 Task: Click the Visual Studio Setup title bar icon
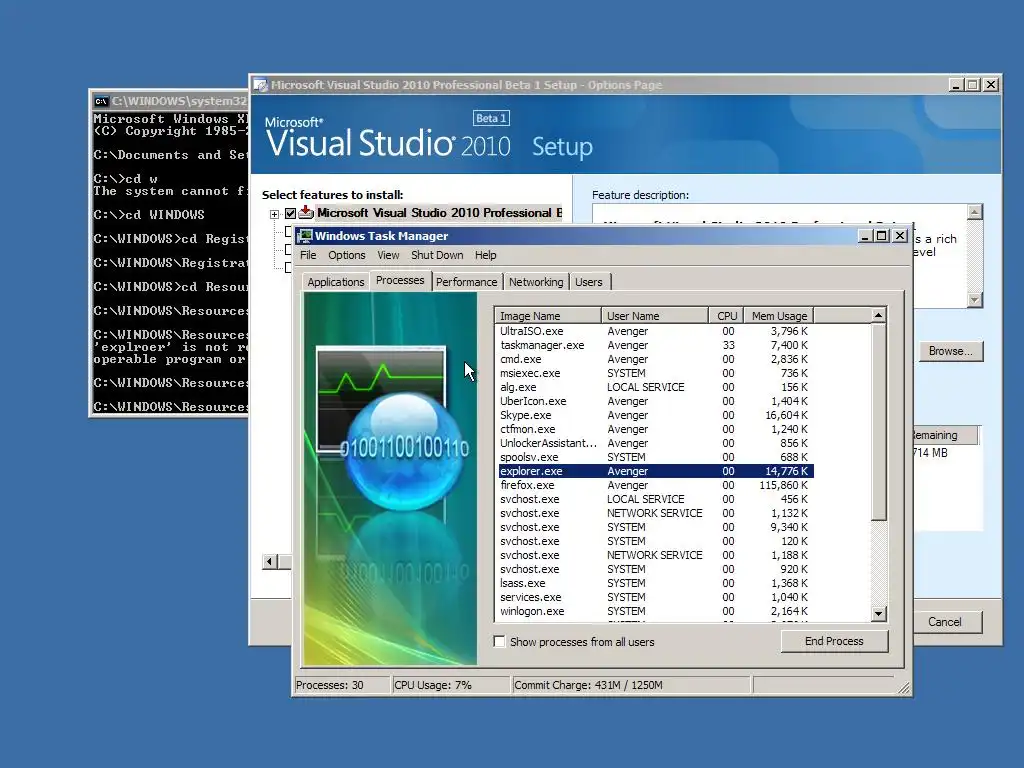pyautogui.click(x=261, y=85)
